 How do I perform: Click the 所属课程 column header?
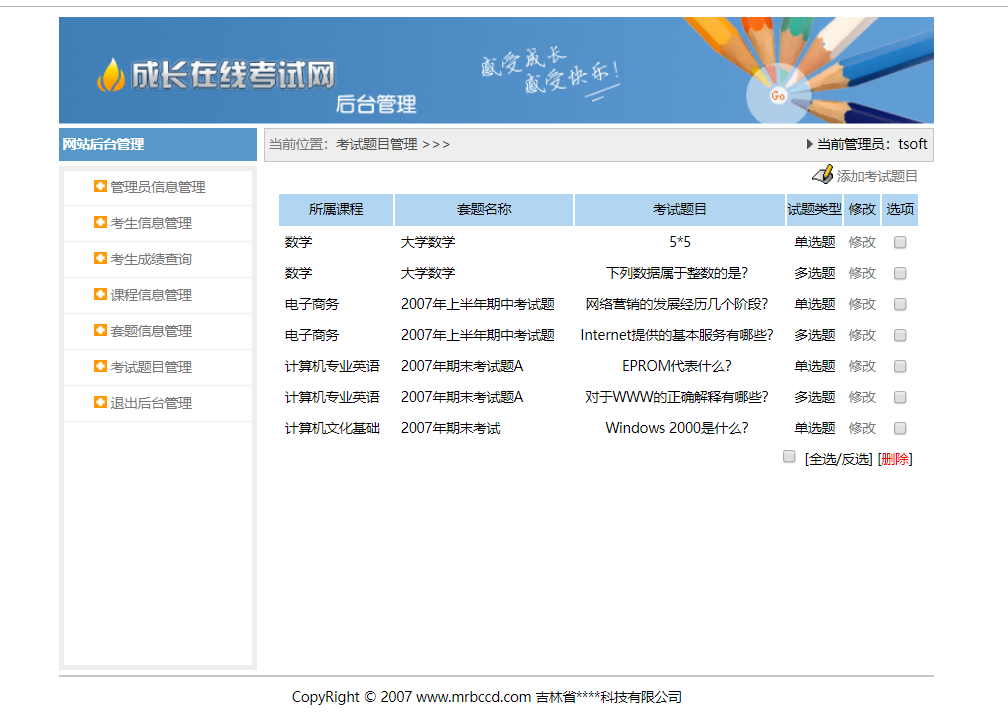tap(336, 210)
